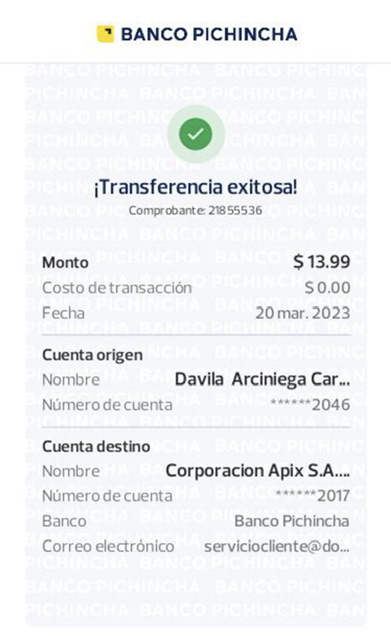Click the Fecha value 20 mar. 2023
Screen dimensions: 391x640
(x=303, y=313)
